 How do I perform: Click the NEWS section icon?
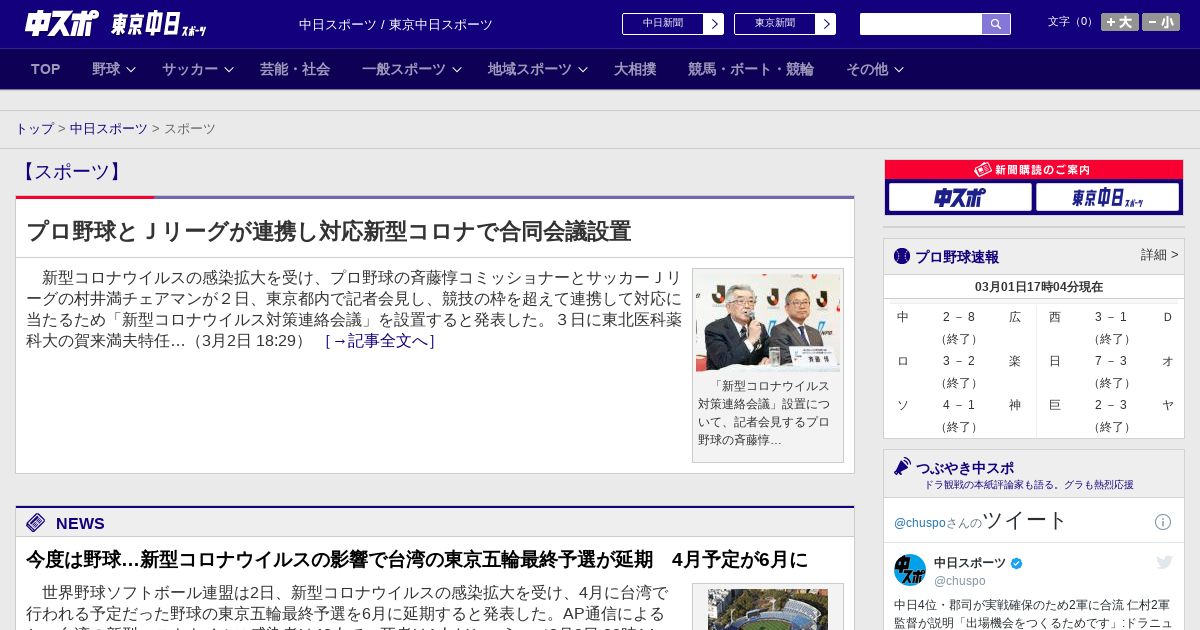tap(36, 523)
